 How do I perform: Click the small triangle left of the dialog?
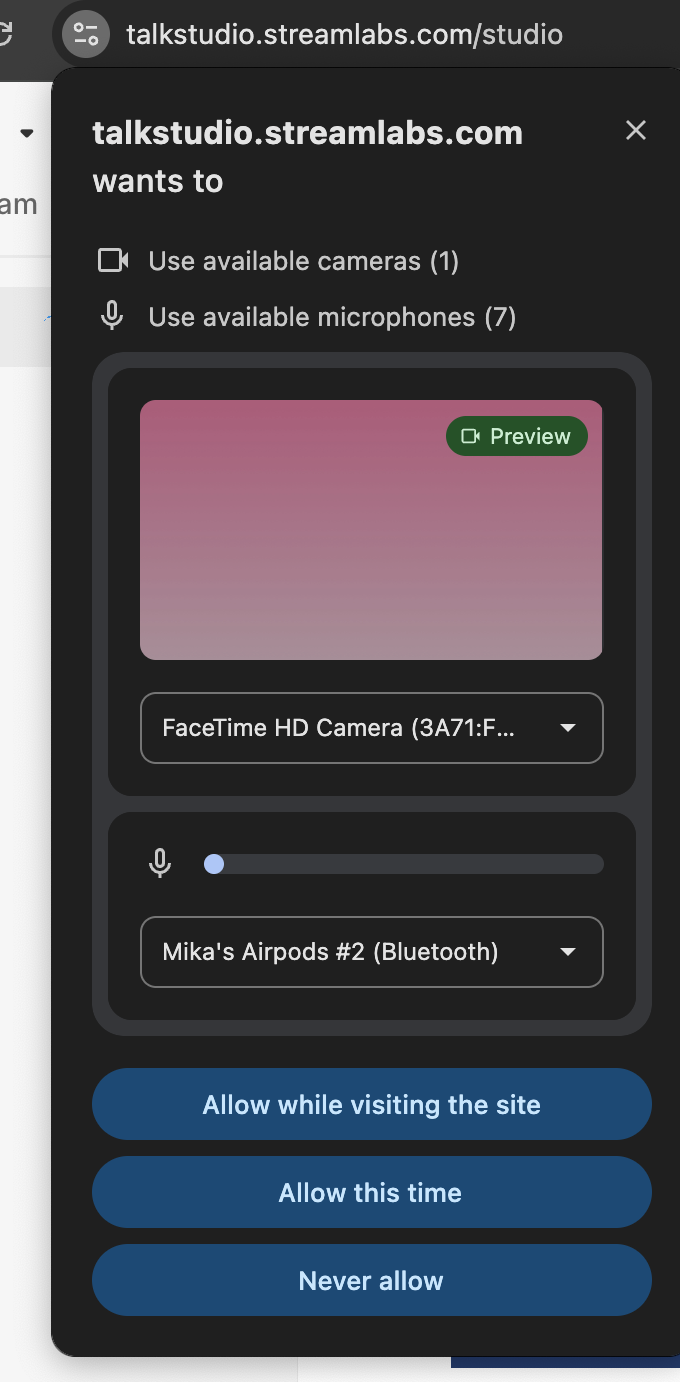tap(27, 133)
